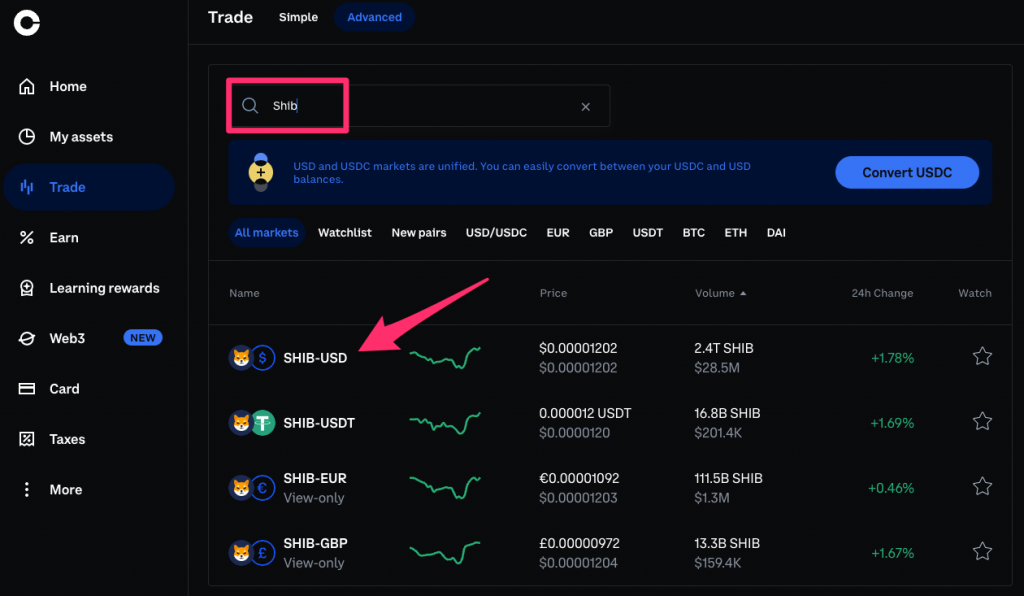Switch to the Simple trade tab
The width and height of the screenshot is (1024, 596).
[x=298, y=18]
